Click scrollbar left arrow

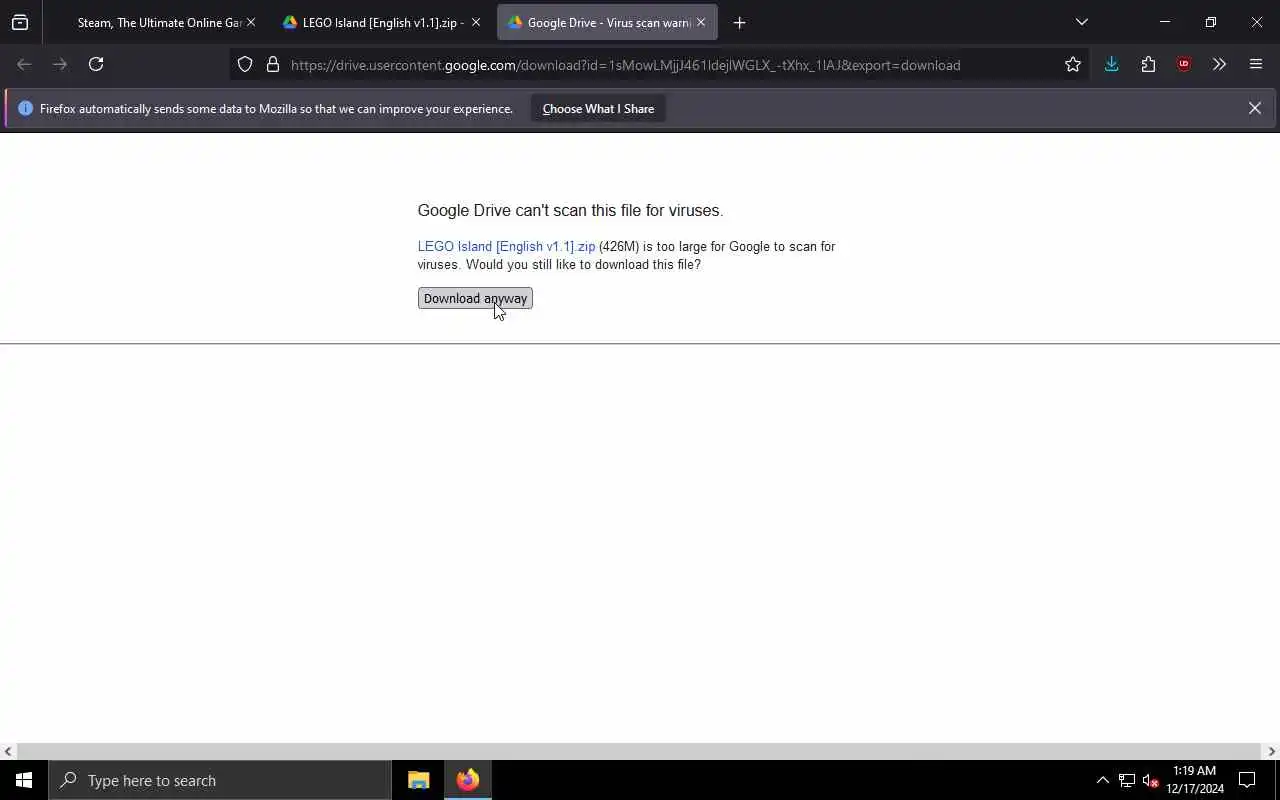point(8,751)
